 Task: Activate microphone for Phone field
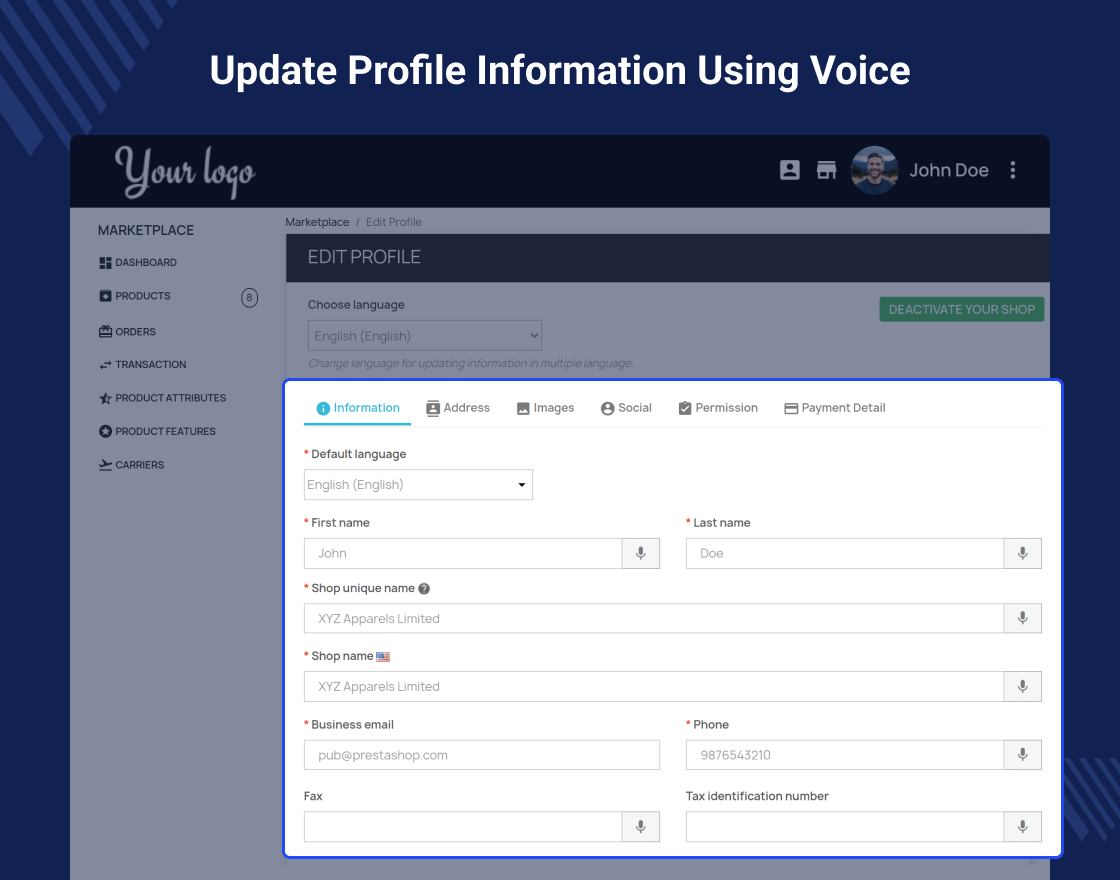point(1022,755)
